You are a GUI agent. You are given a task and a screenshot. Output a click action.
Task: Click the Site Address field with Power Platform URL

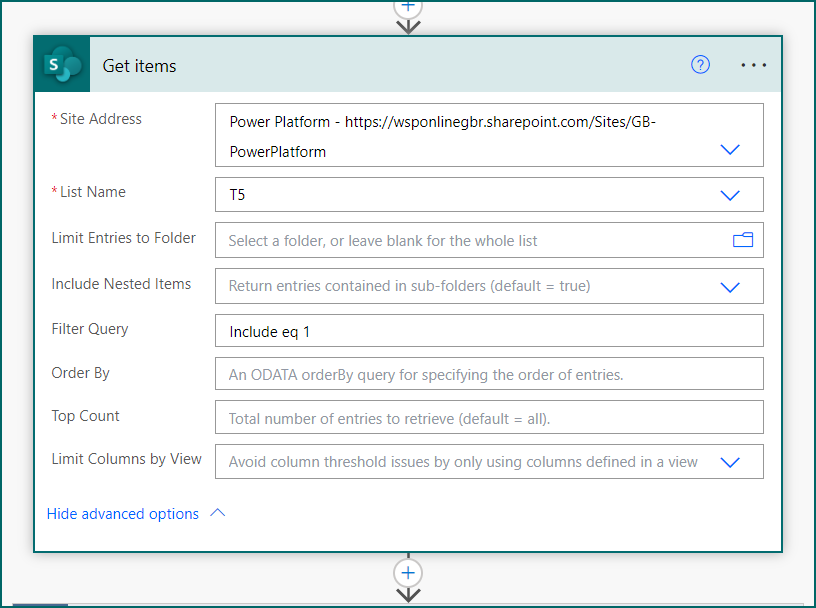[x=489, y=135]
